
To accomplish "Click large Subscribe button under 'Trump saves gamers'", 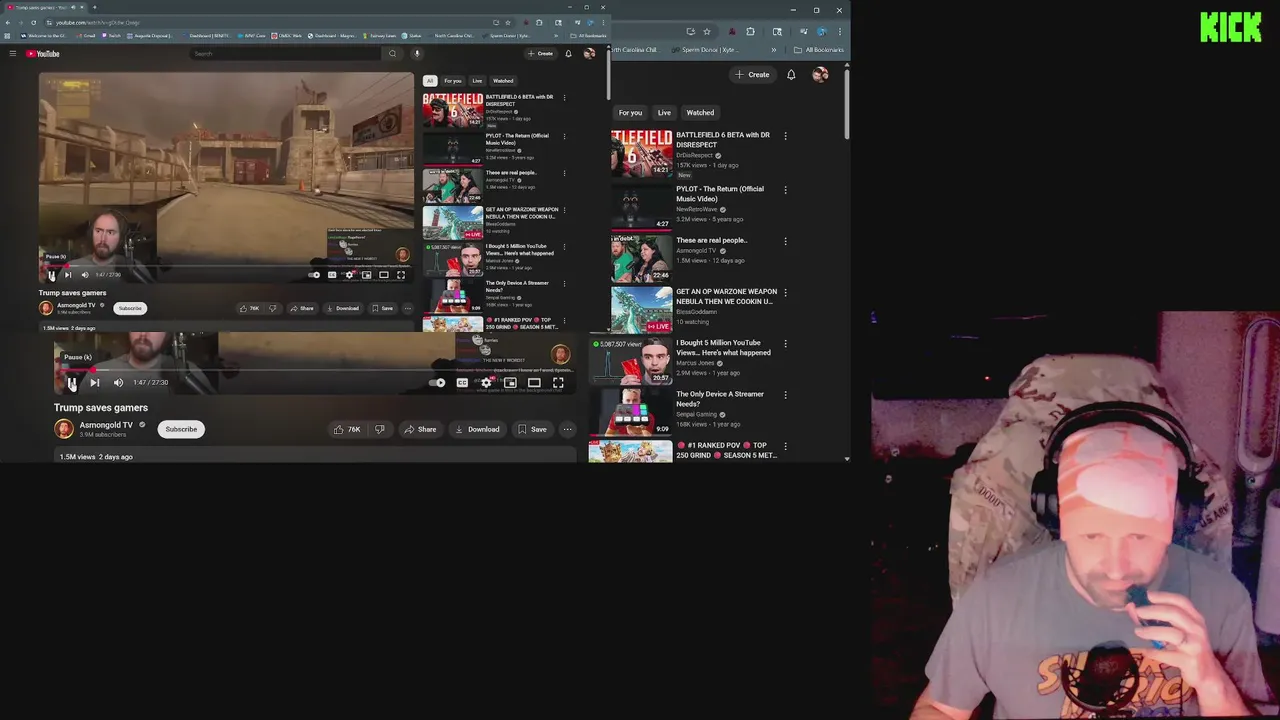I will [x=181, y=429].
